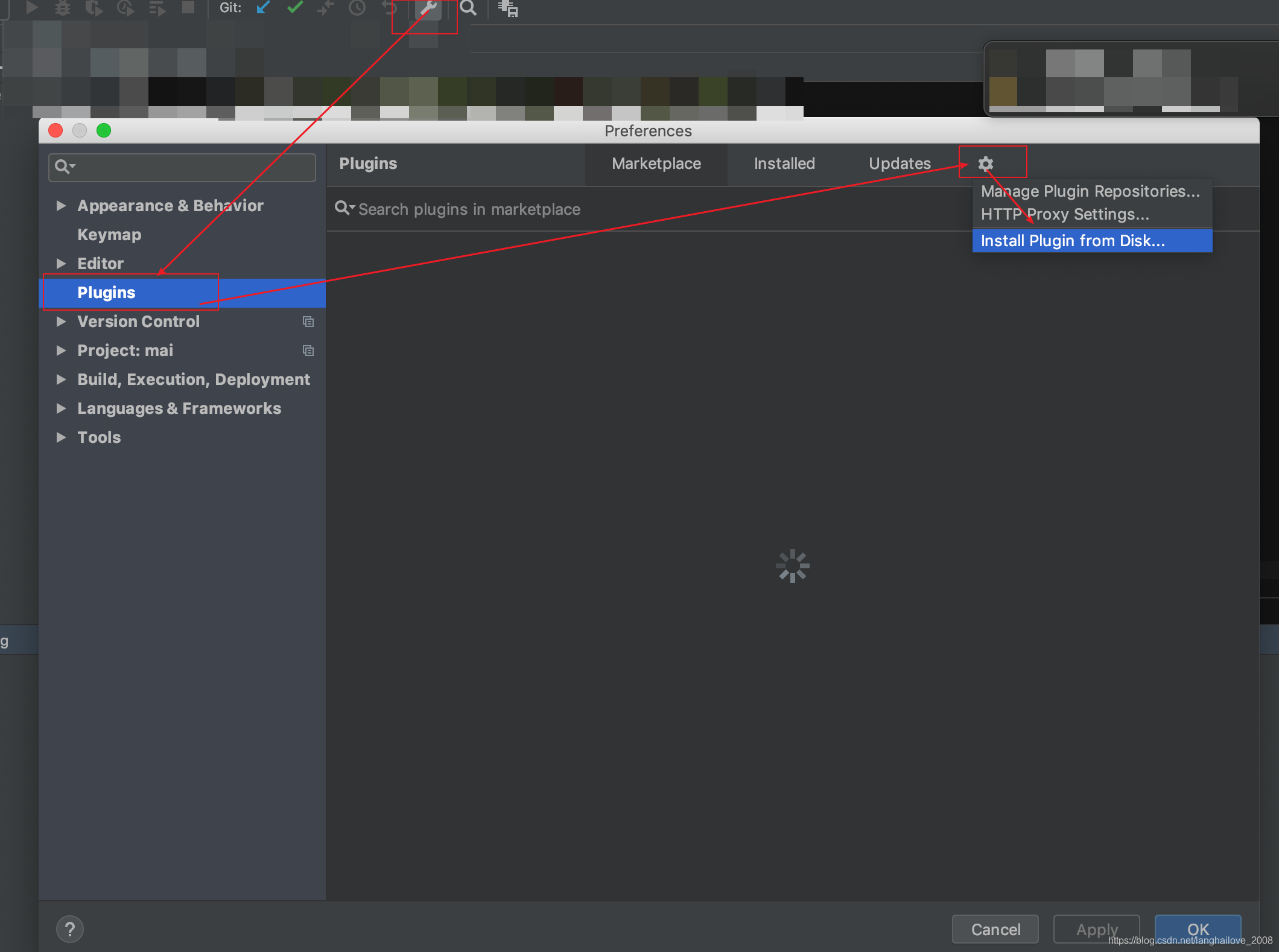Open the Settings wrench toolbar icon
Screen dimensions: 1279x952
click(428, 8)
